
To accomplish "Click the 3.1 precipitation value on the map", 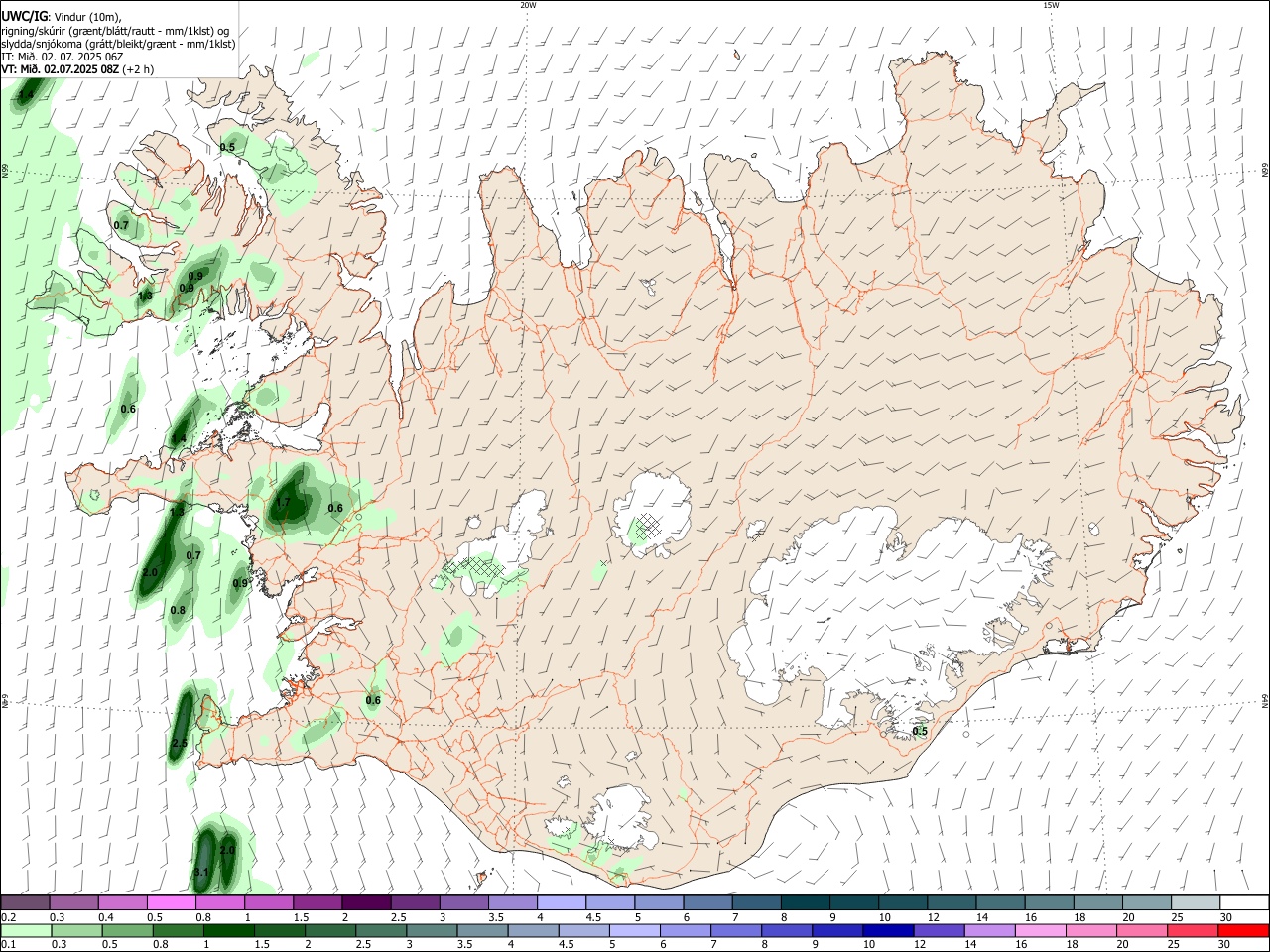I will coord(200,872).
